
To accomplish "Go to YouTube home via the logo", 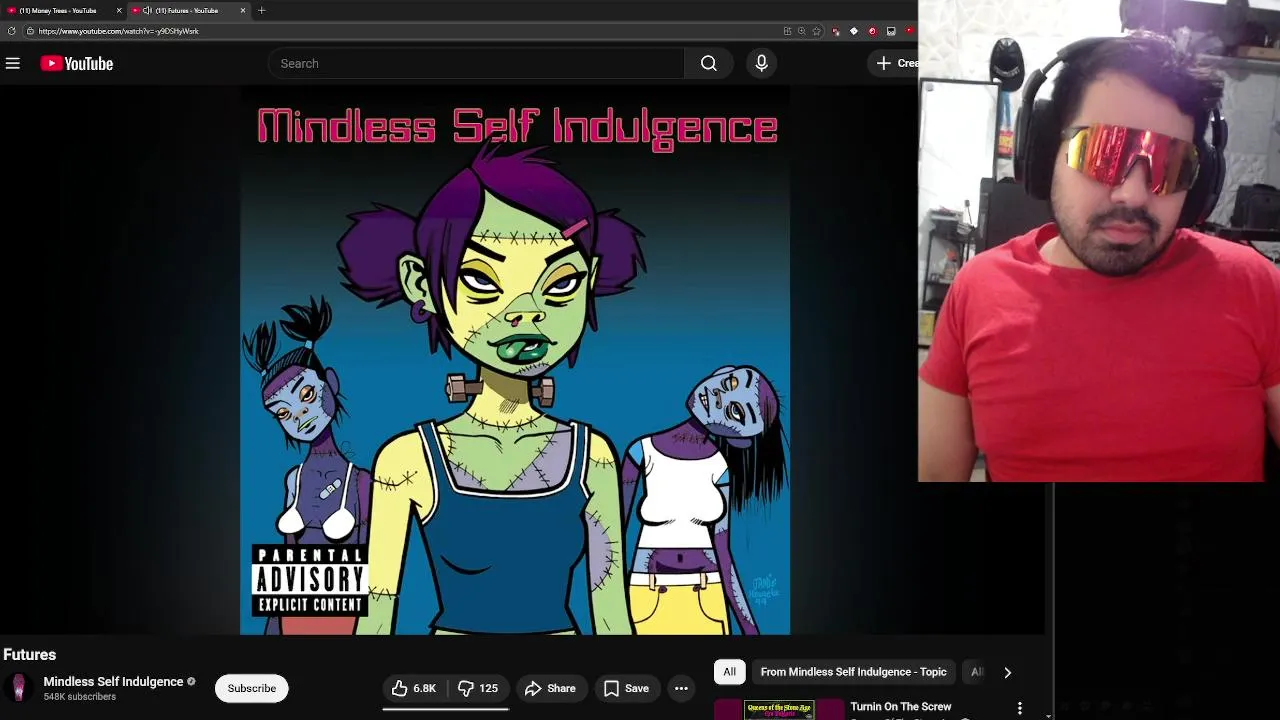I will [x=77, y=63].
